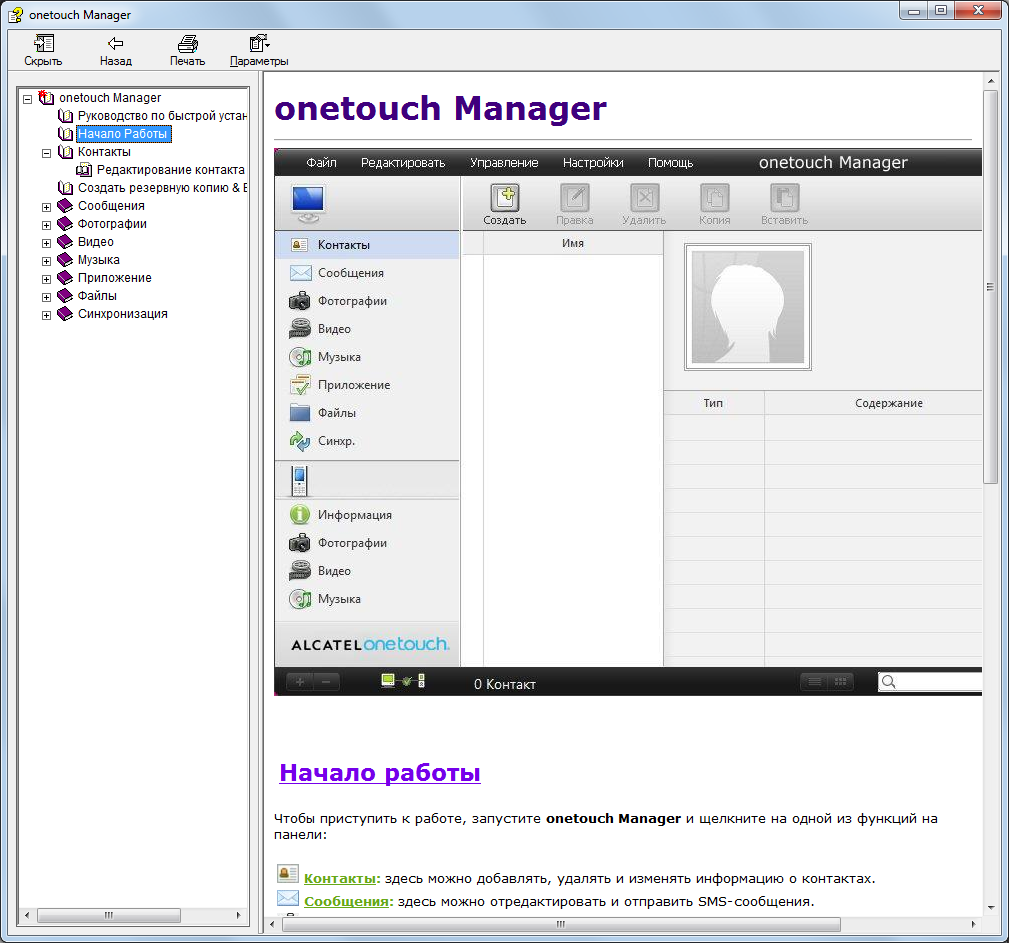Click the minus button in bottom bar
This screenshot has height=943, width=1009.
pos(326,682)
